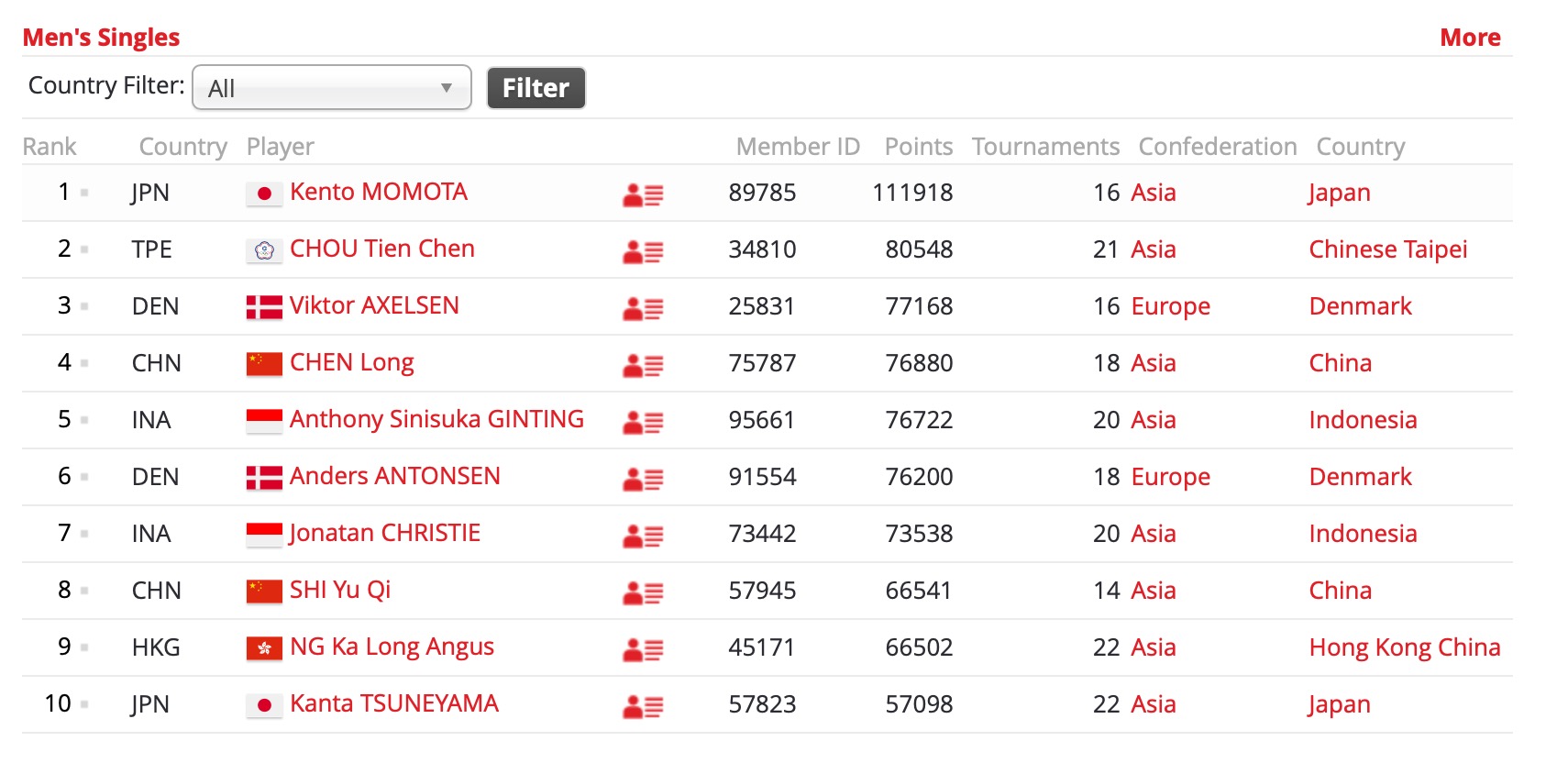This screenshot has height=763, width=1568.
Task: Select the Europe confederation link for Anders ANTONSEN
Action: 1171,477
